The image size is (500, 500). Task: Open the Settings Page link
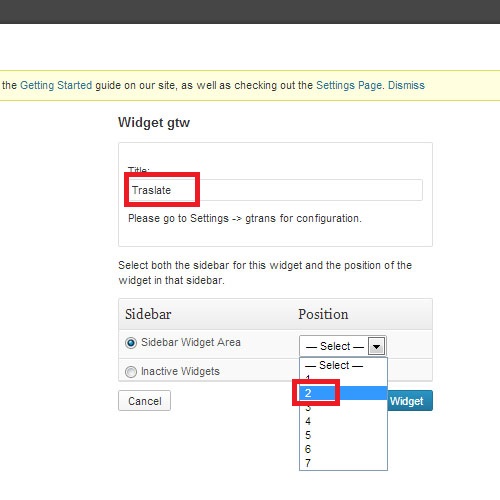[x=349, y=85]
